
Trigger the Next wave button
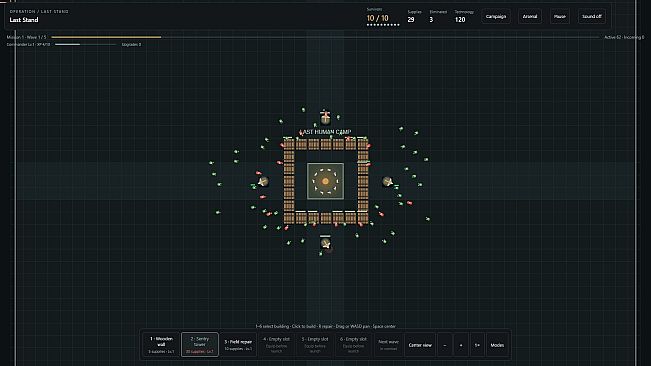(388, 345)
